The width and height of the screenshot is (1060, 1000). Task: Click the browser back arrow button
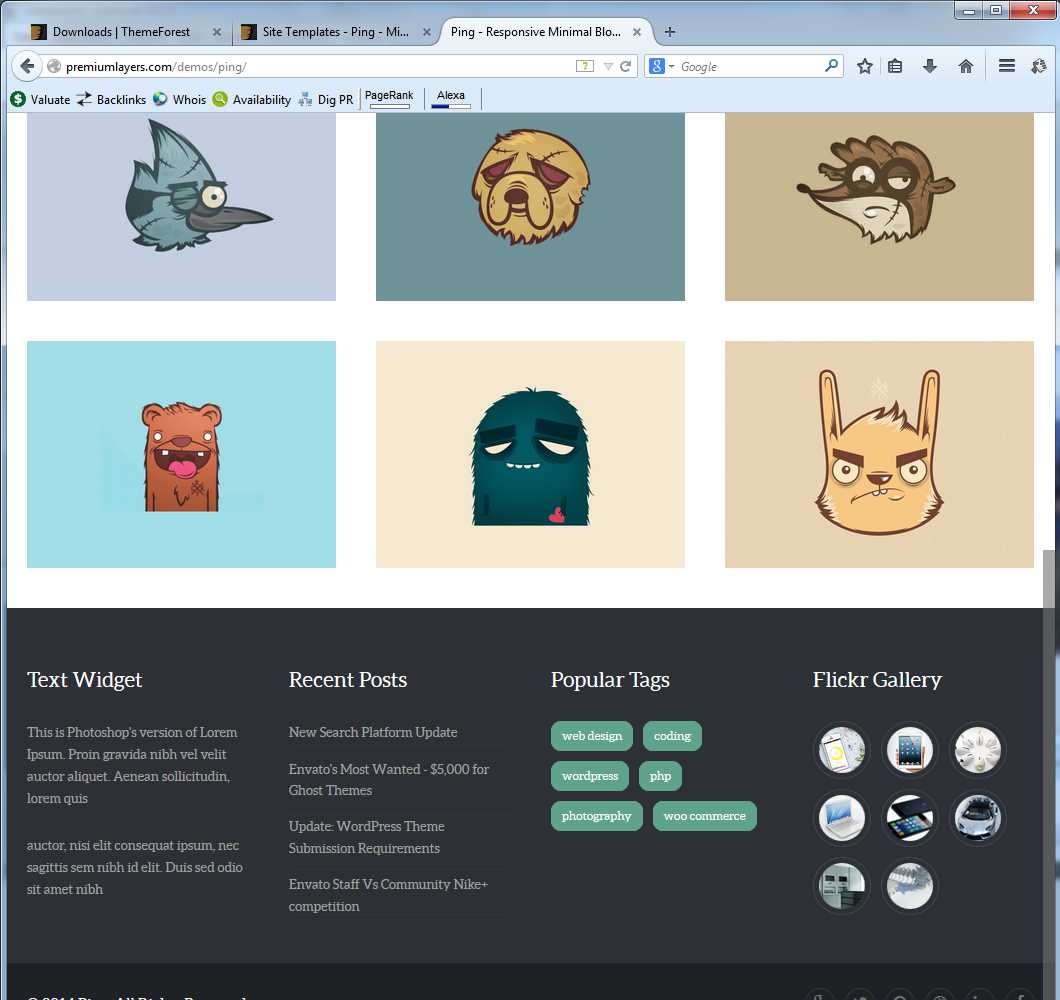coord(26,66)
